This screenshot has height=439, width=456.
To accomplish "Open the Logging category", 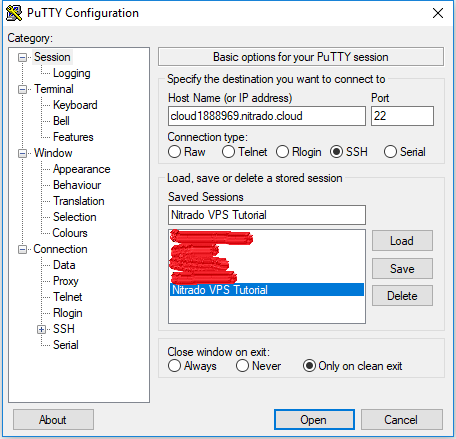I will coord(72,73).
